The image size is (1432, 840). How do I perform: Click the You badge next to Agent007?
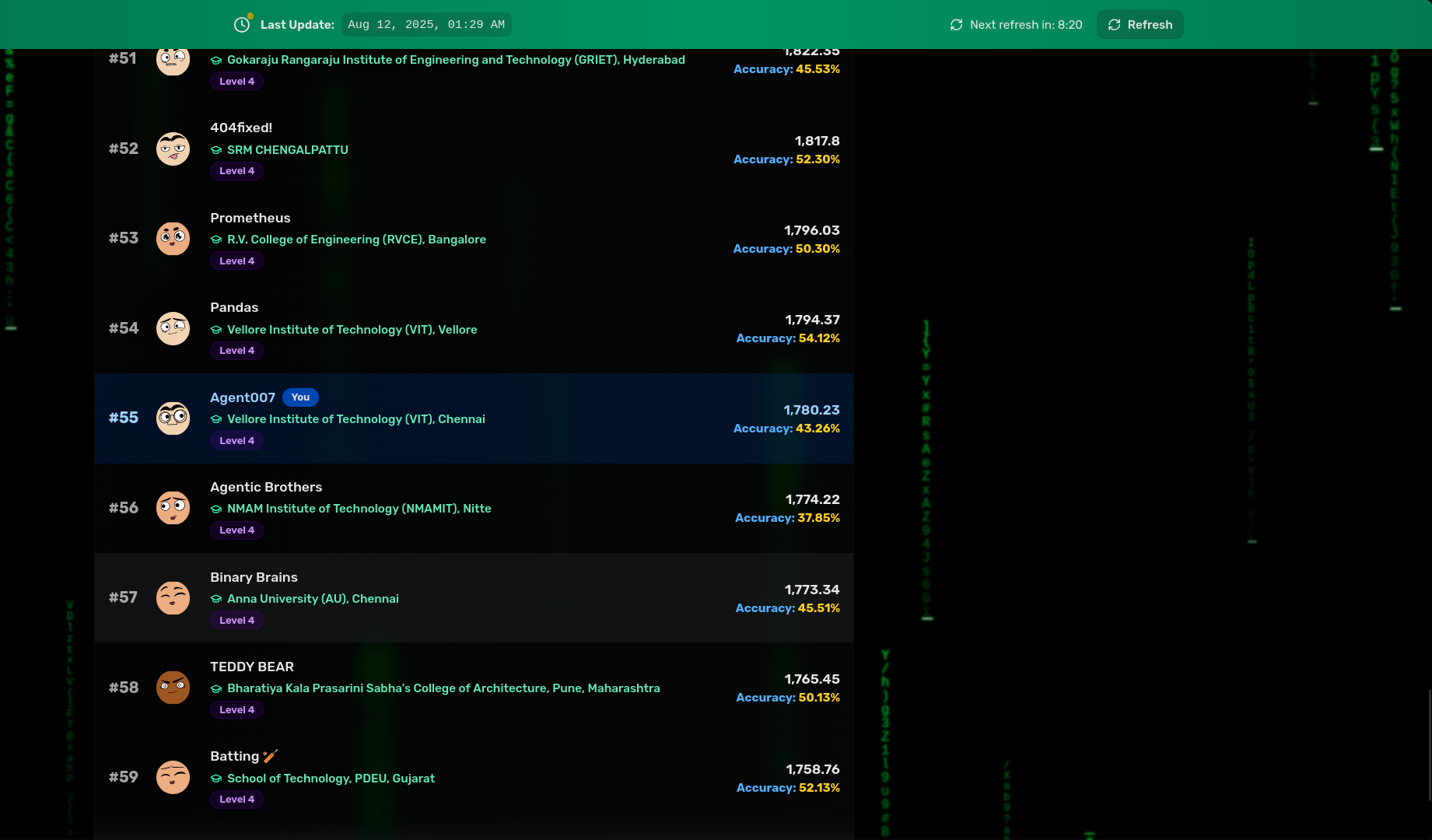point(300,397)
